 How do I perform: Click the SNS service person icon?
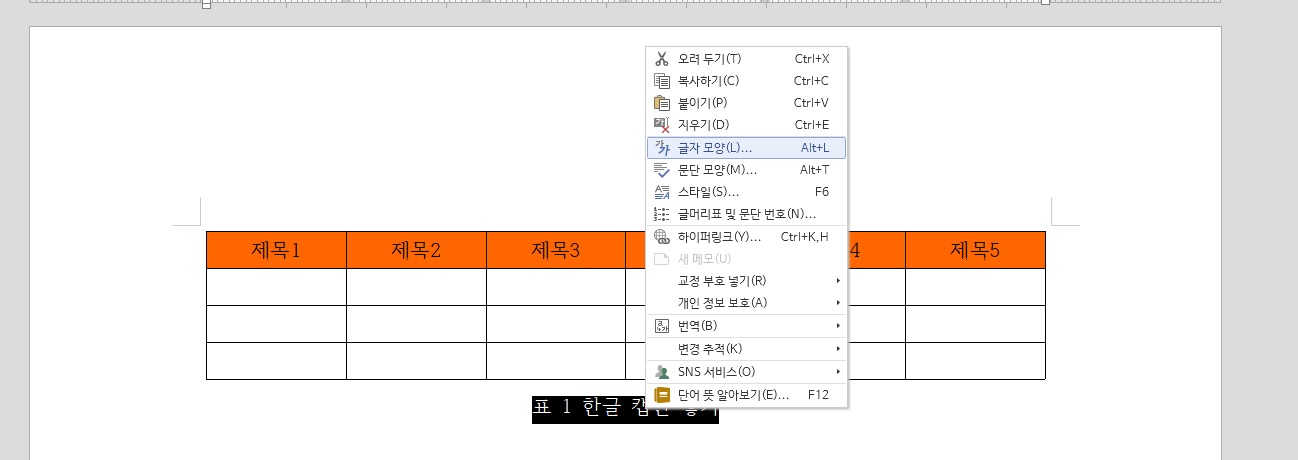[661, 372]
